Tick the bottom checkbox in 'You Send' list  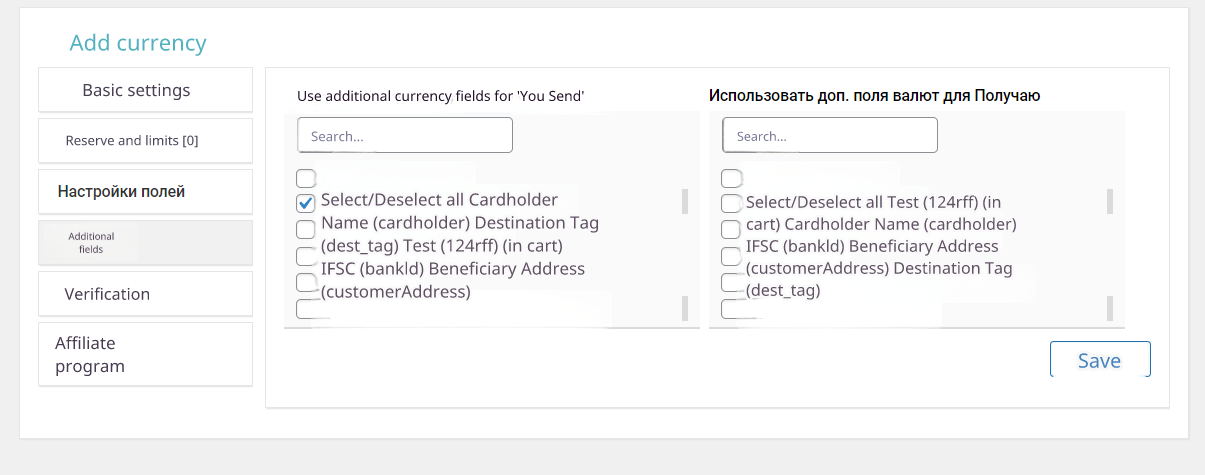point(306,308)
